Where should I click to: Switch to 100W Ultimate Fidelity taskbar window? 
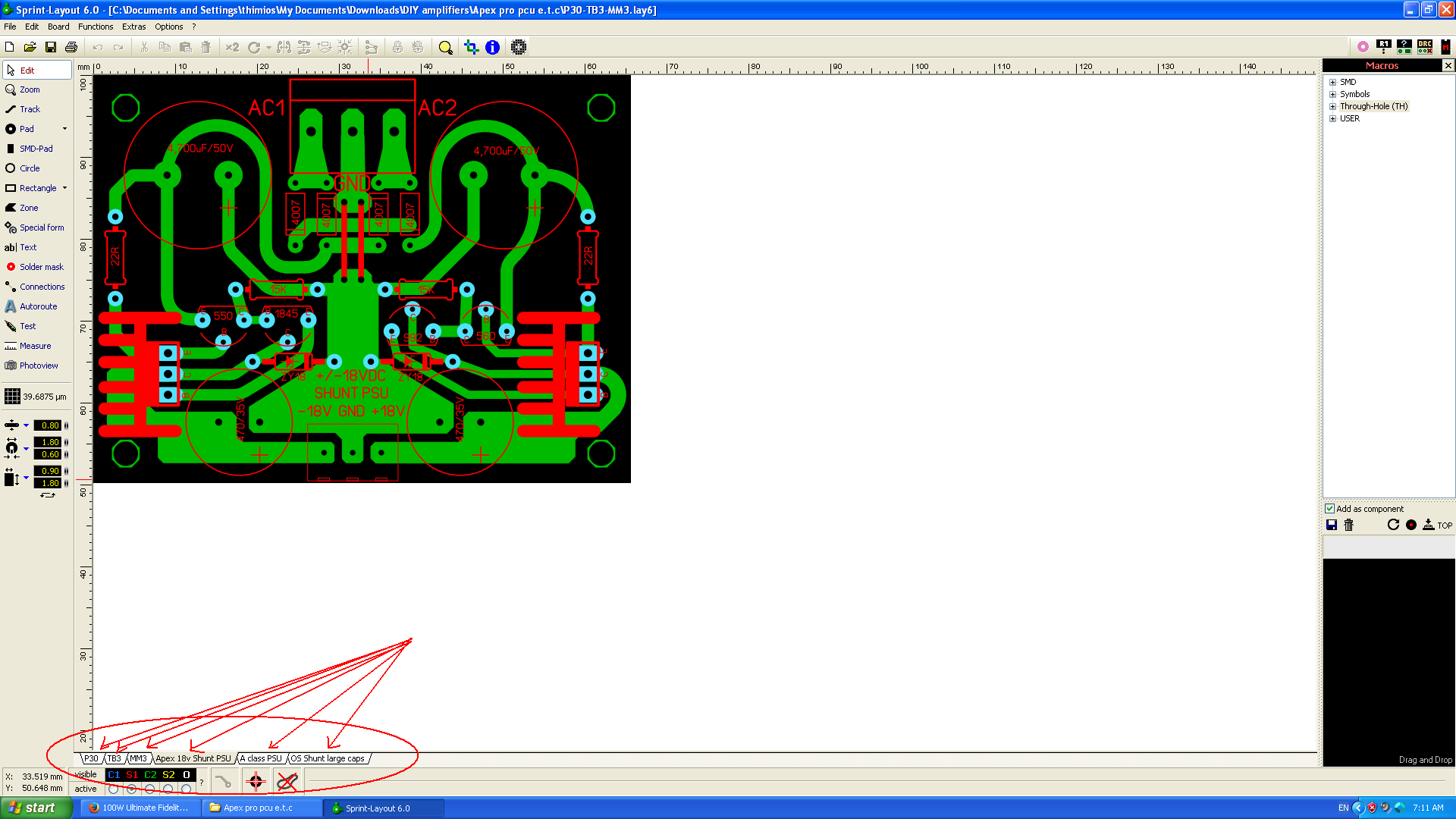click(139, 808)
